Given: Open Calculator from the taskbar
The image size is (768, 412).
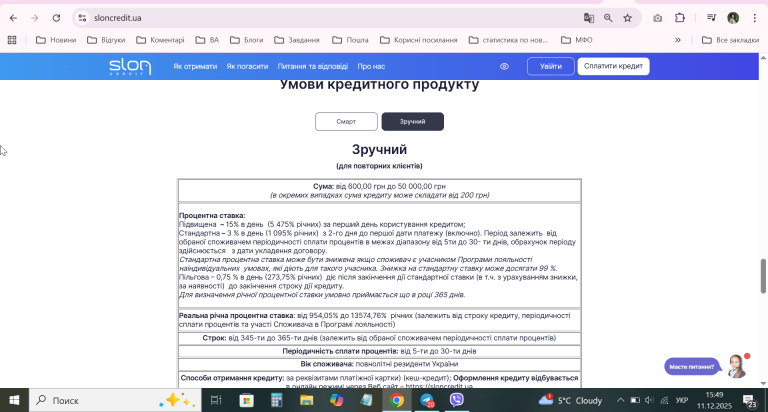Looking at the screenshot, I should click(277, 400).
